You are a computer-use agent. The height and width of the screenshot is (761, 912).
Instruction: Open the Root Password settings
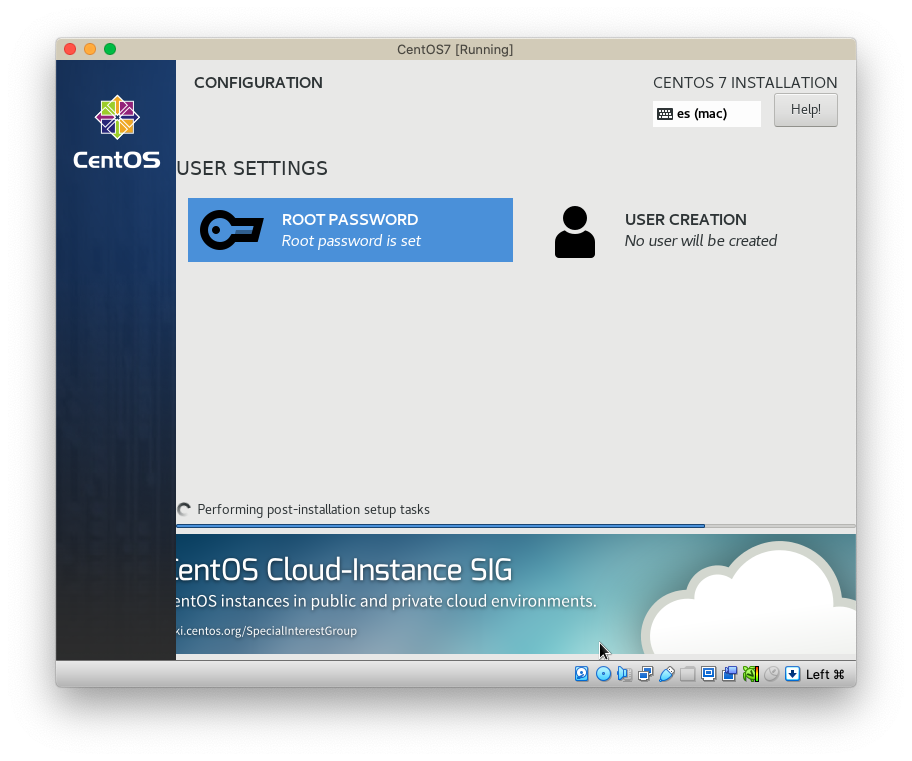click(350, 230)
